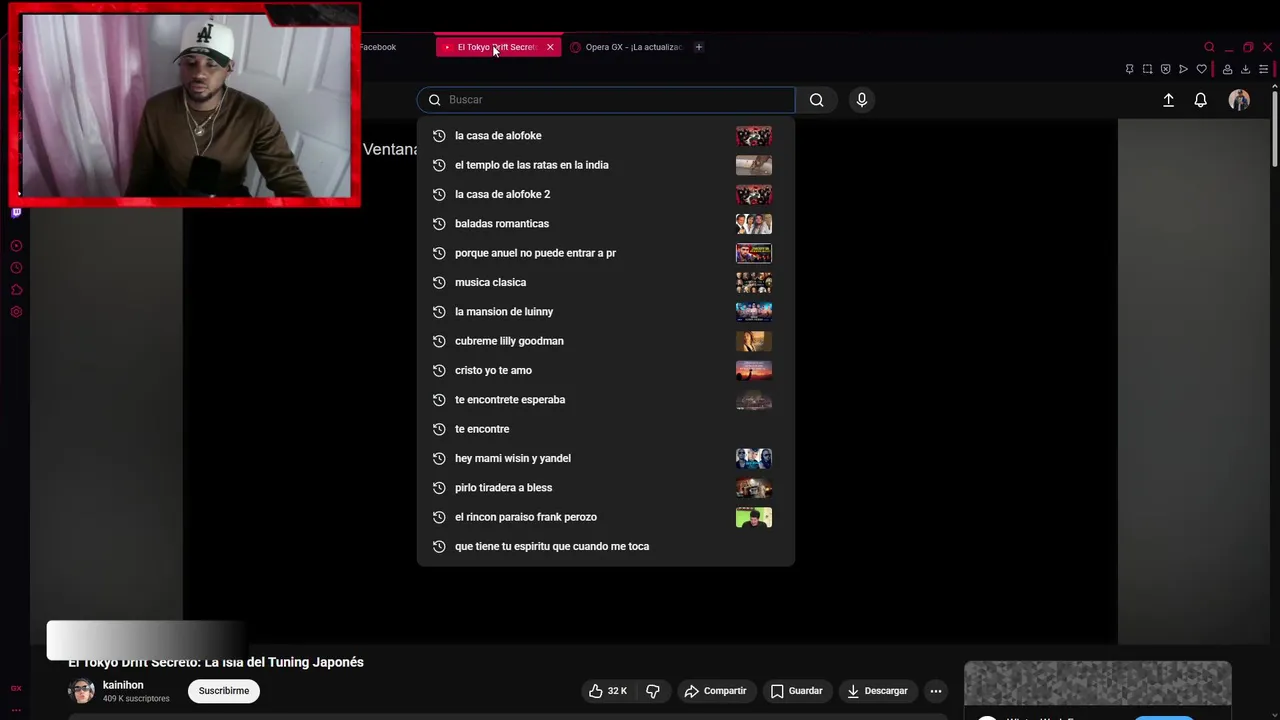Pick 'el rincon paraiso frank perozo' suggestion

point(606,517)
